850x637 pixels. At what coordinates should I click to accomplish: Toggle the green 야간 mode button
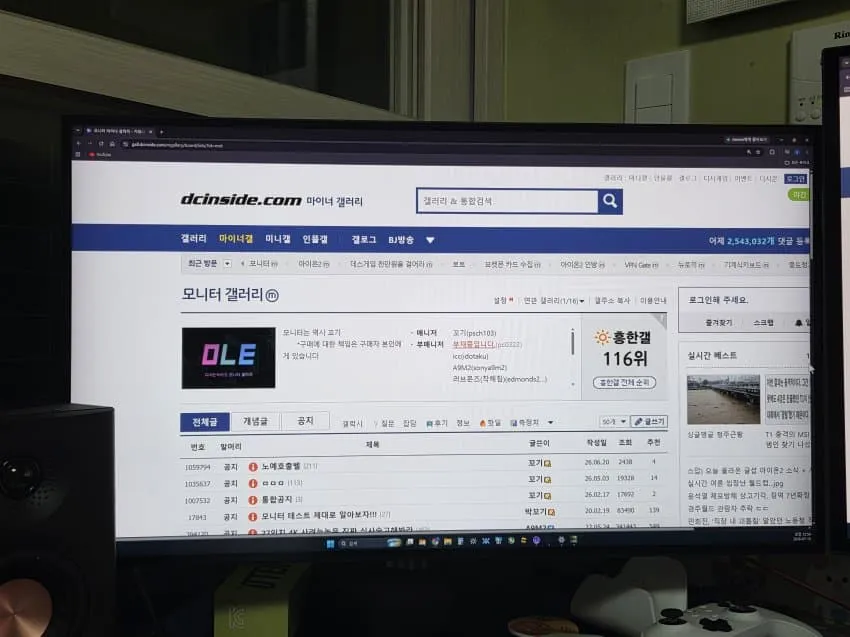click(799, 195)
